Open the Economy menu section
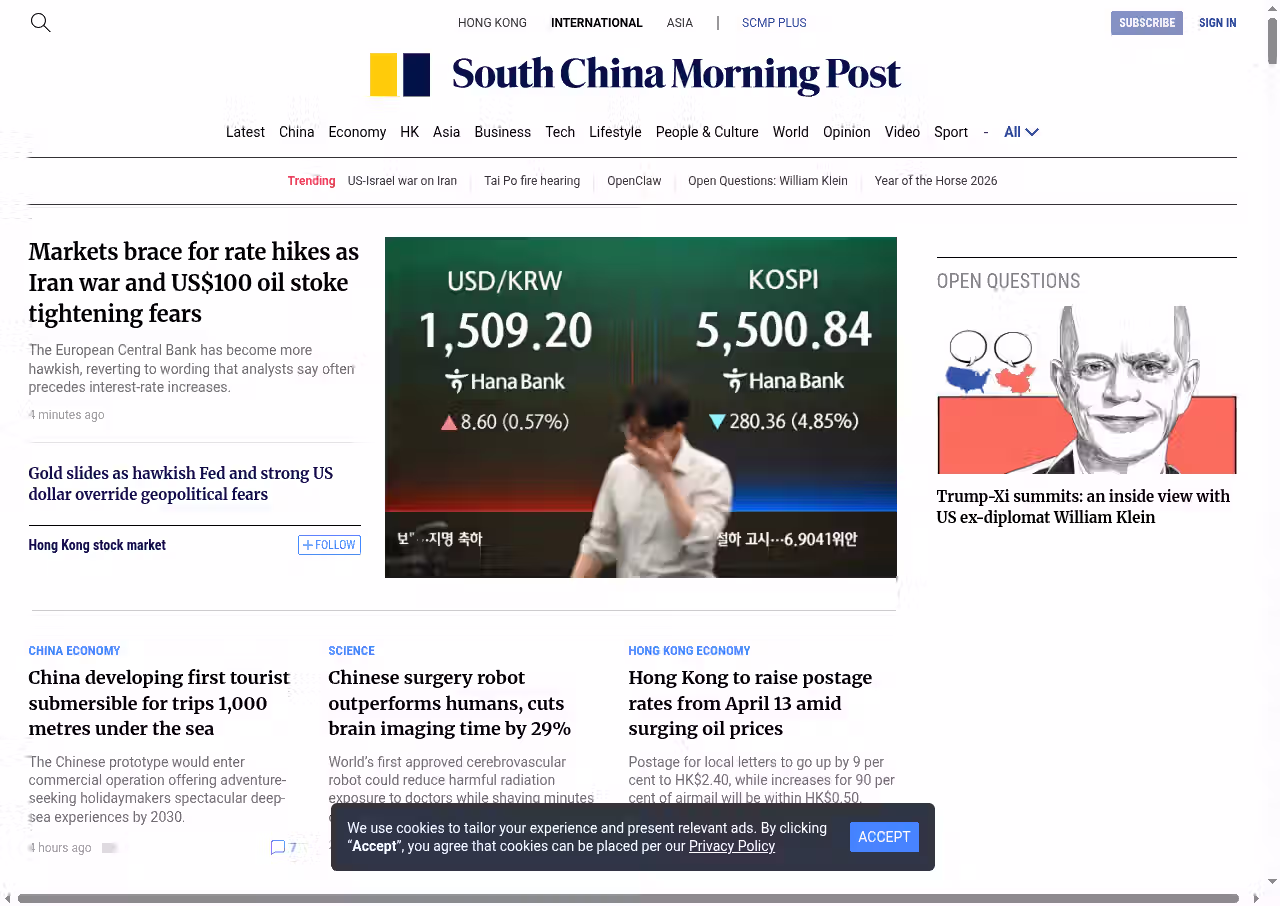This screenshot has width=1280, height=906. click(x=357, y=132)
